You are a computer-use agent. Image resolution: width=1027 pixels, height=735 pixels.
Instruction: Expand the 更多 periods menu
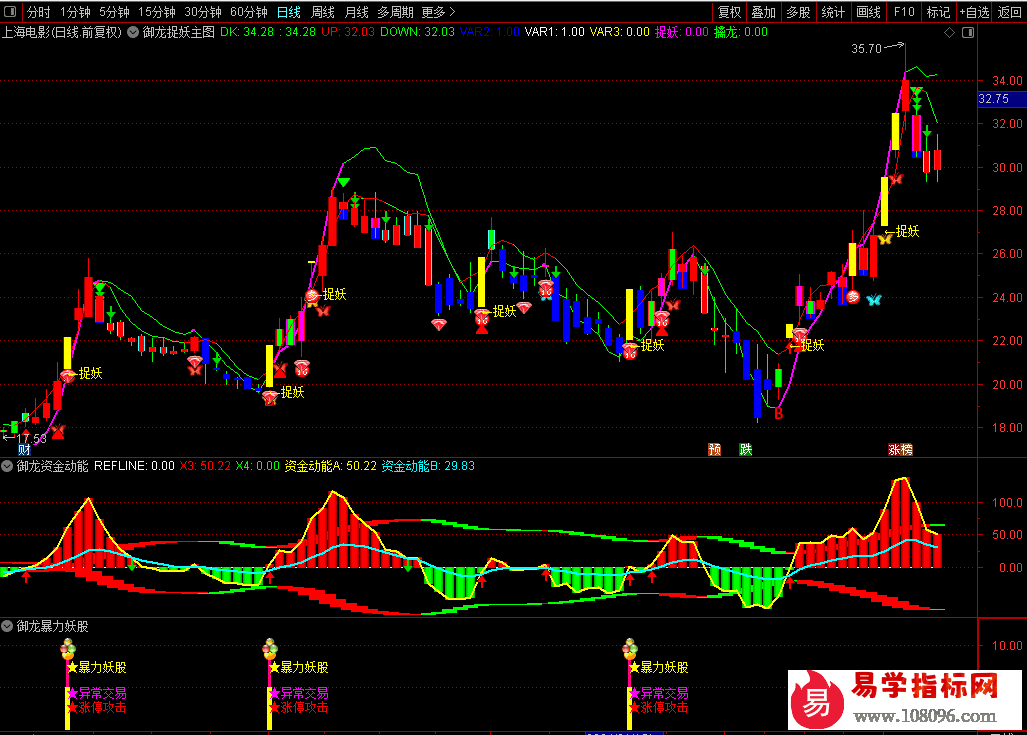click(x=438, y=12)
